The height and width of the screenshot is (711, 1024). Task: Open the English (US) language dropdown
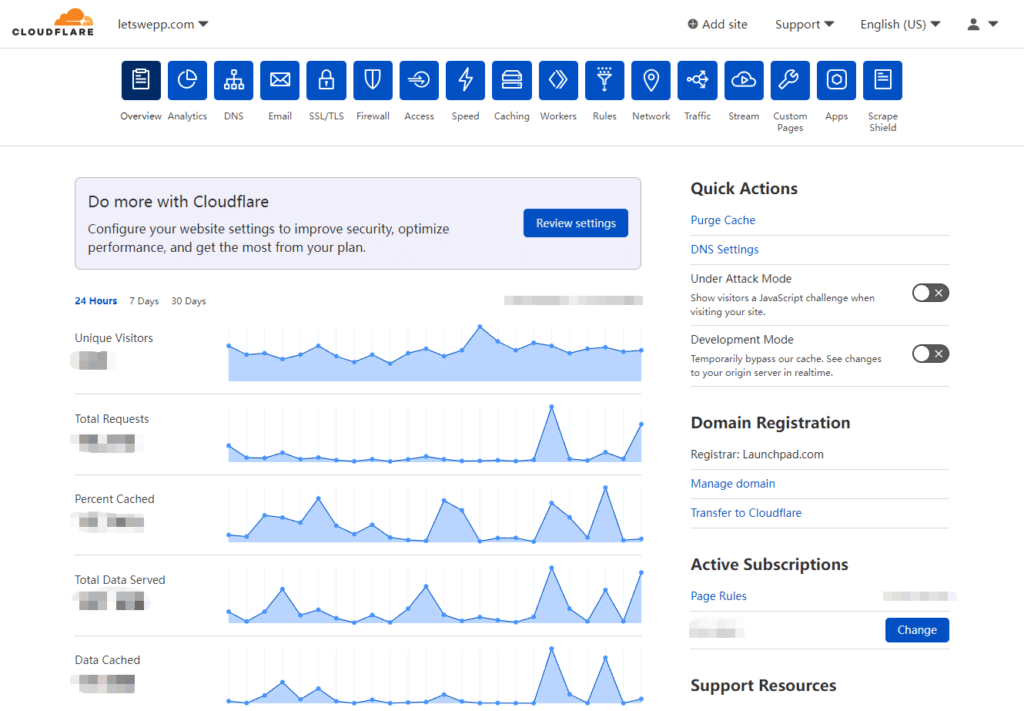tap(900, 24)
